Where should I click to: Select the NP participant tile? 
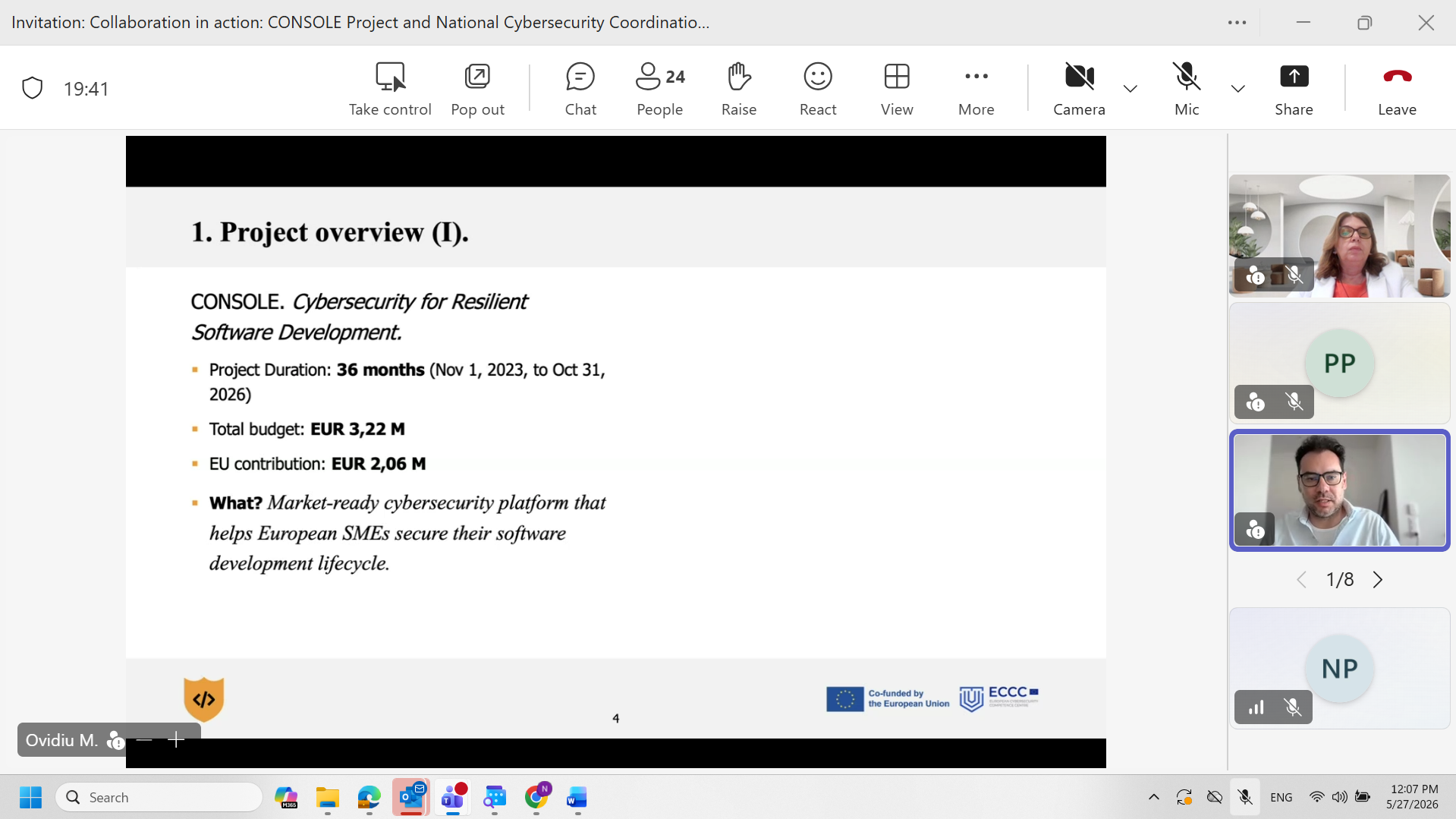point(1339,669)
